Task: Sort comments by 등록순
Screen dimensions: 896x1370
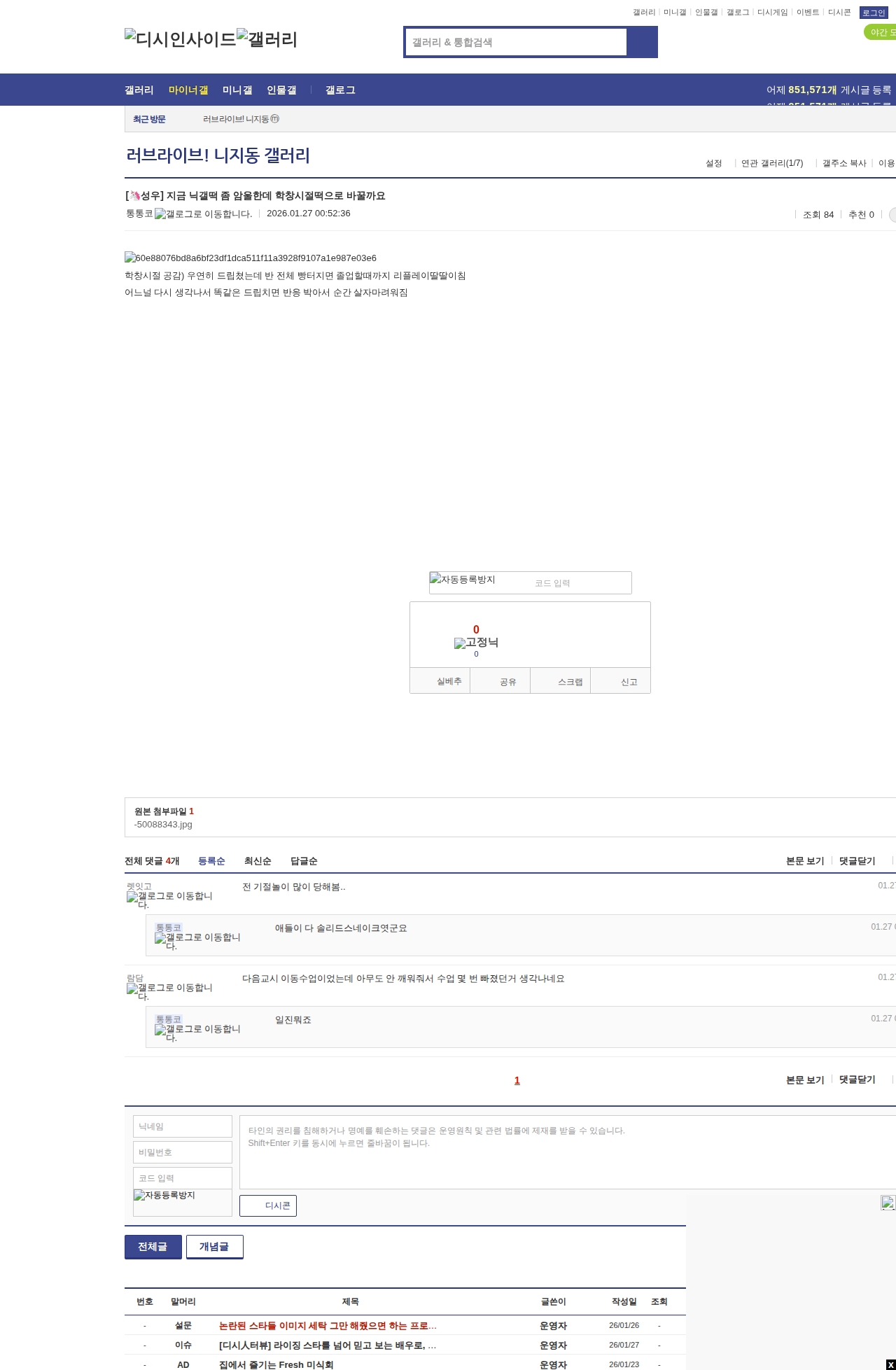Action: (x=211, y=861)
